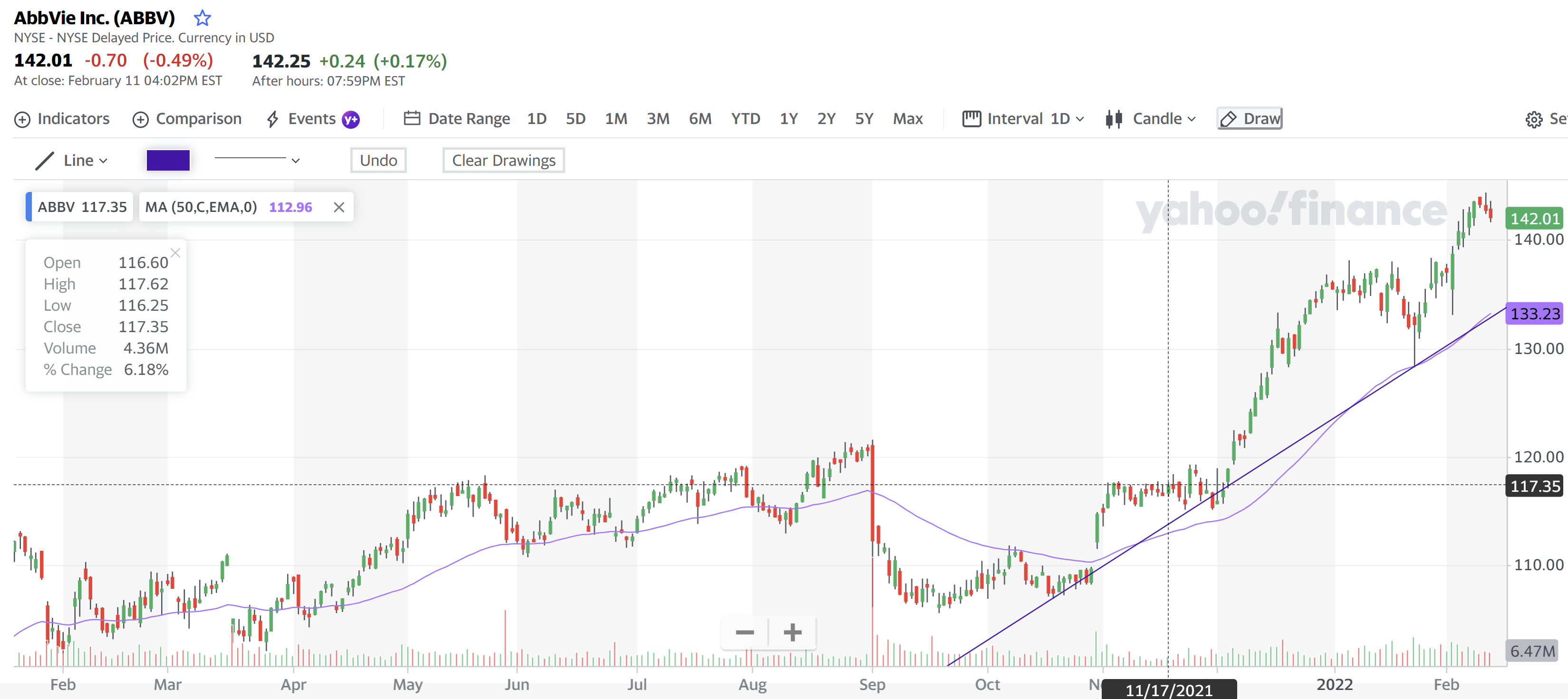
Task: Select the 1D date range
Action: pyautogui.click(x=536, y=119)
